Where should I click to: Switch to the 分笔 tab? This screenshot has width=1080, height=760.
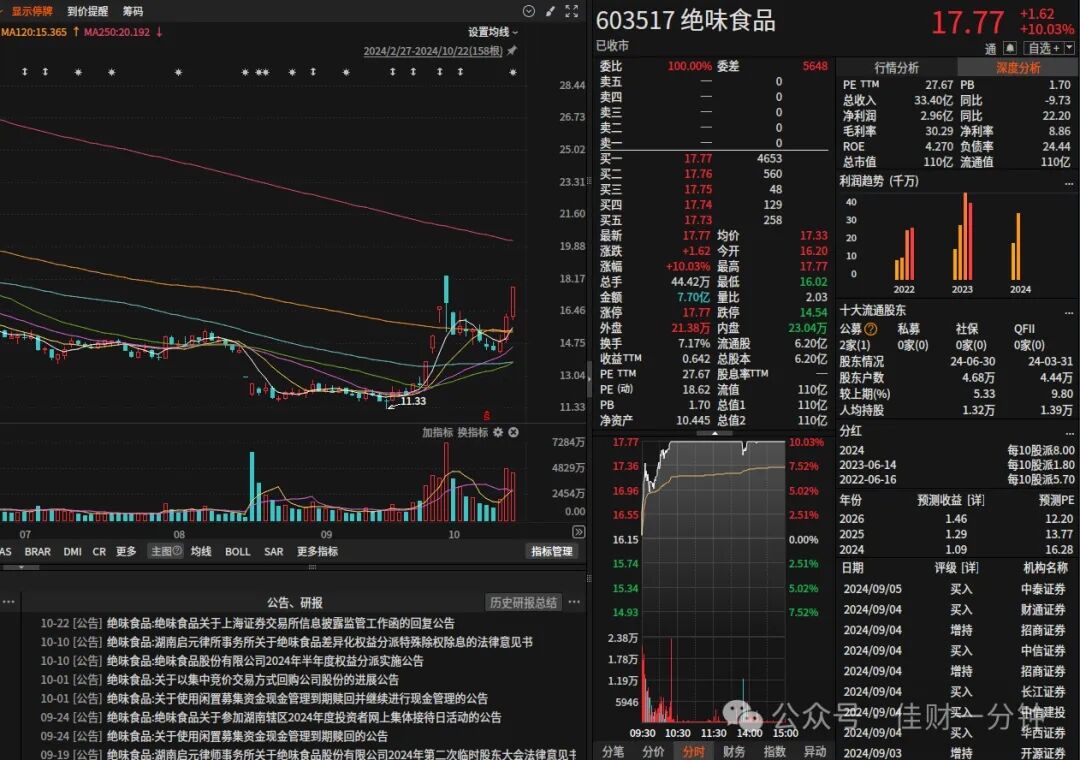click(613, 751)
